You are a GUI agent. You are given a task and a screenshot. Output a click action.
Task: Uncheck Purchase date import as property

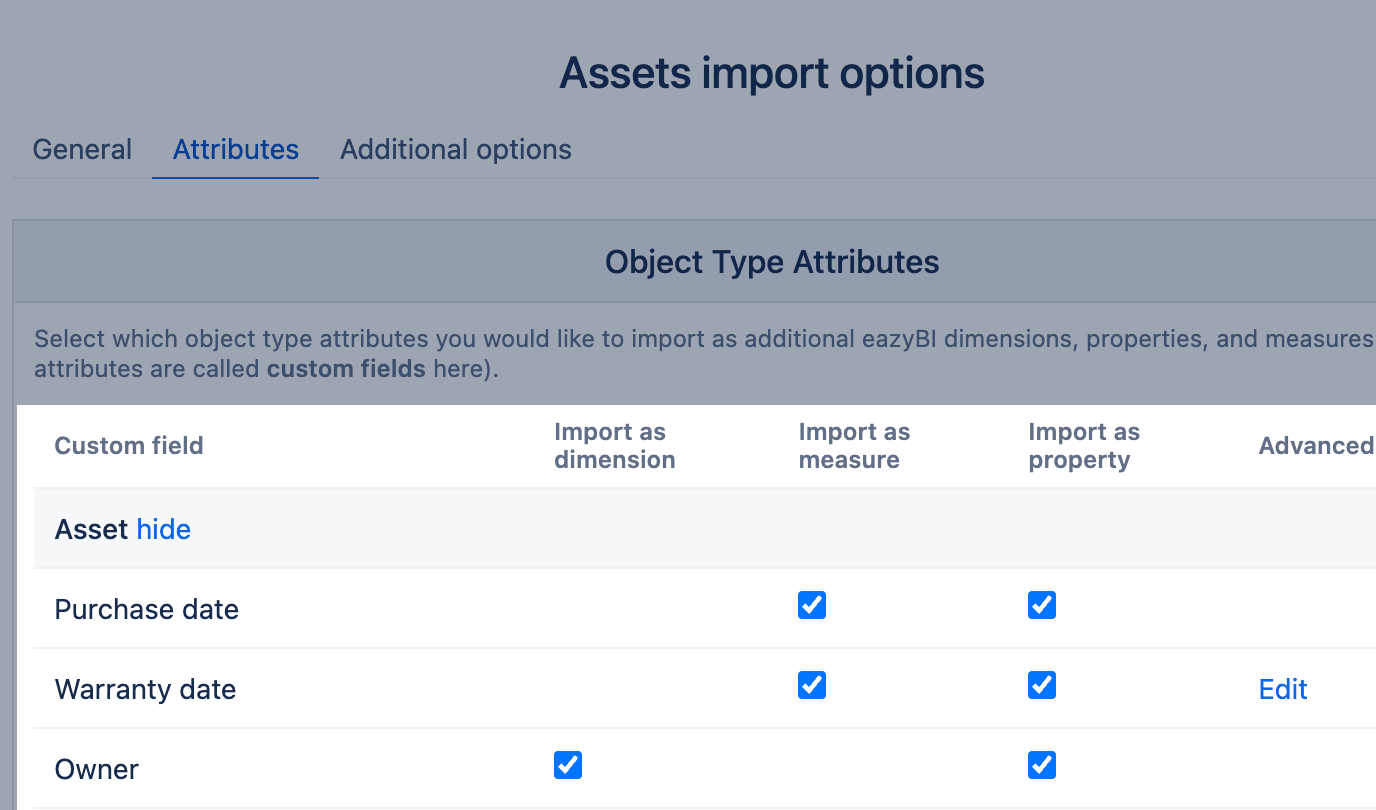[x=1042, y=606]
